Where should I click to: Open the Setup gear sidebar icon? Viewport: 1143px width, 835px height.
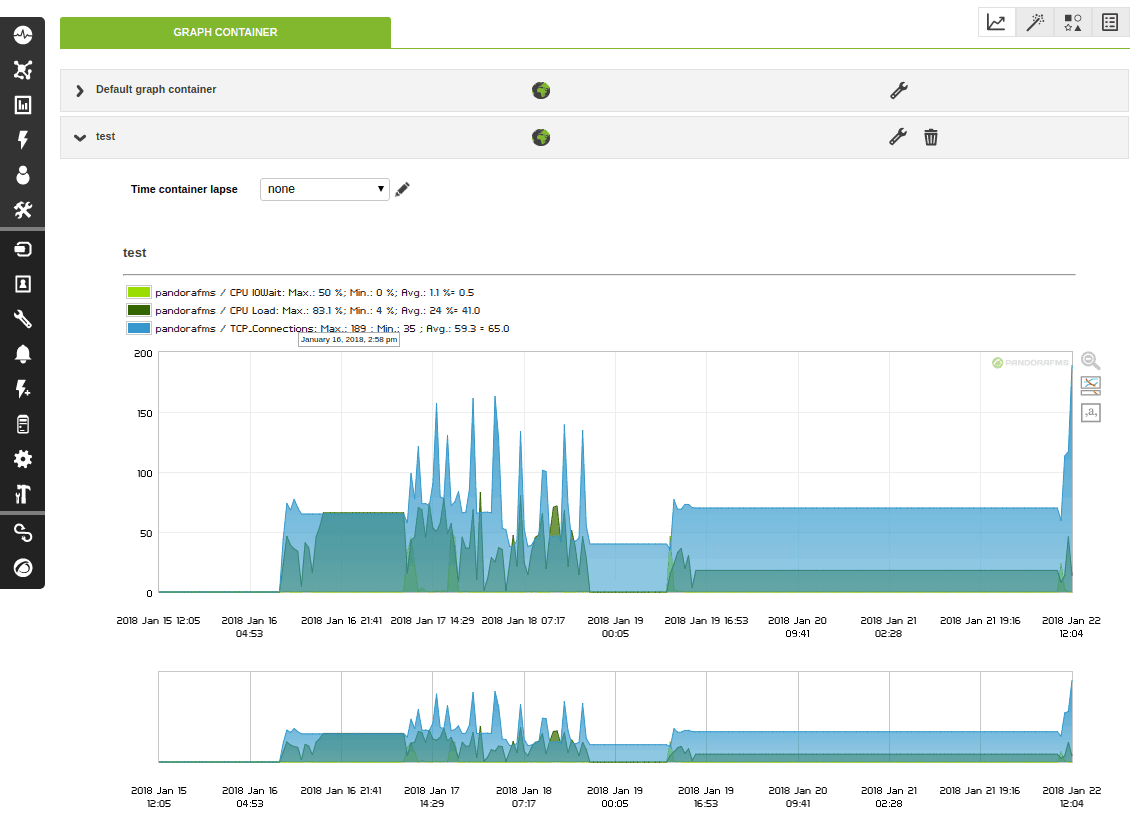point(23,459)
